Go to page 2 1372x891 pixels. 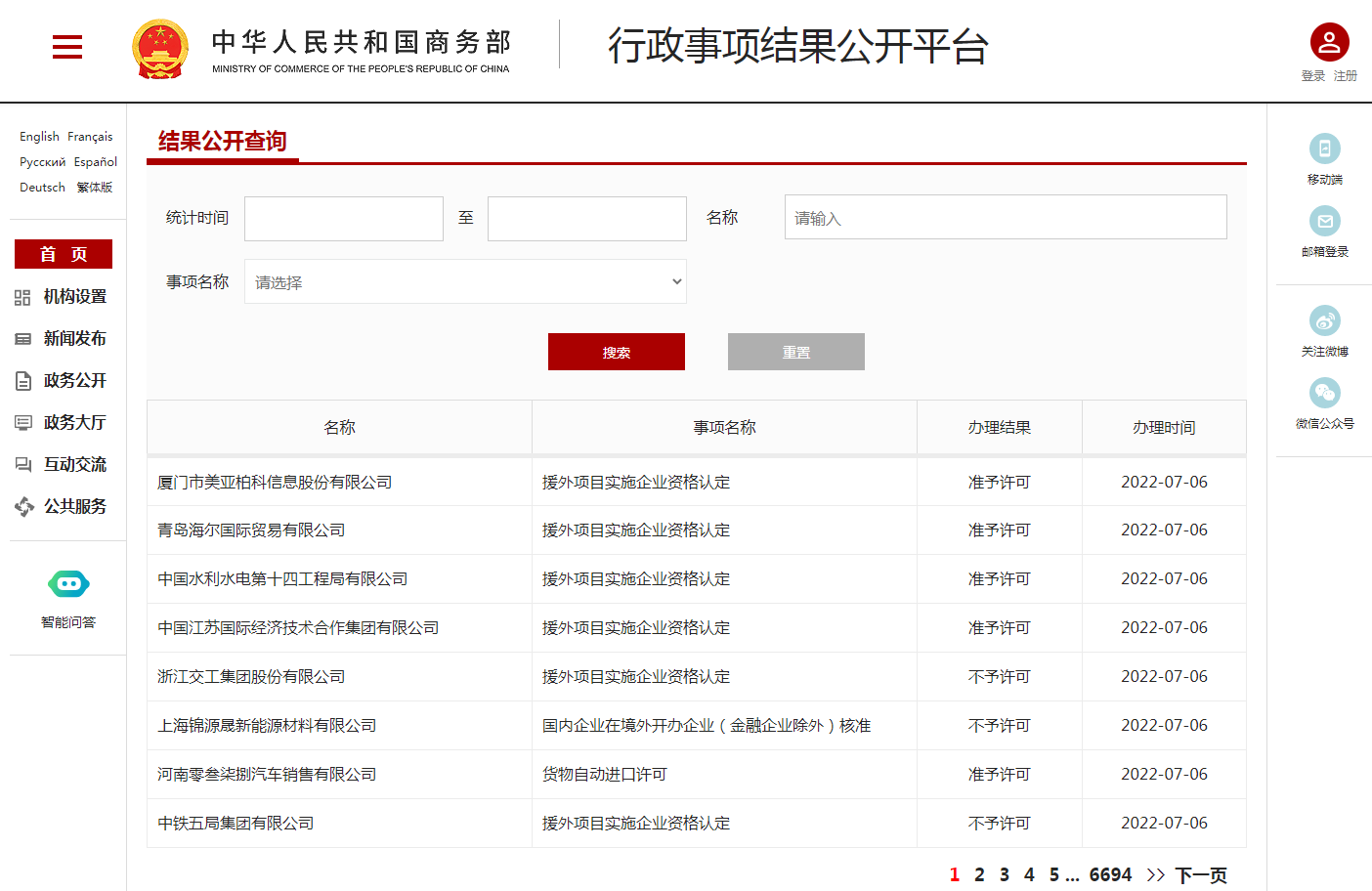click(x=979, y=875)
